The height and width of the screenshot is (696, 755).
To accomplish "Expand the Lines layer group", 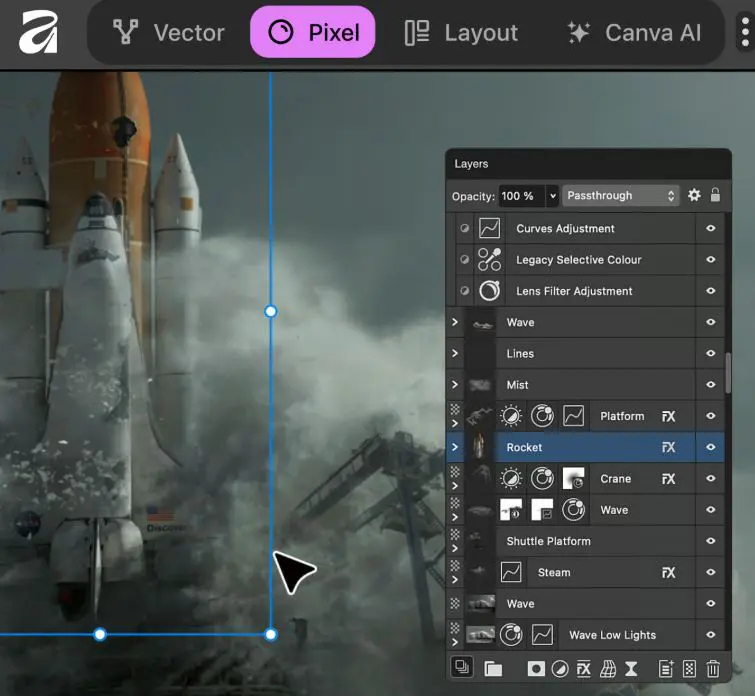I will pyautogui.click(x=455, y=354).
